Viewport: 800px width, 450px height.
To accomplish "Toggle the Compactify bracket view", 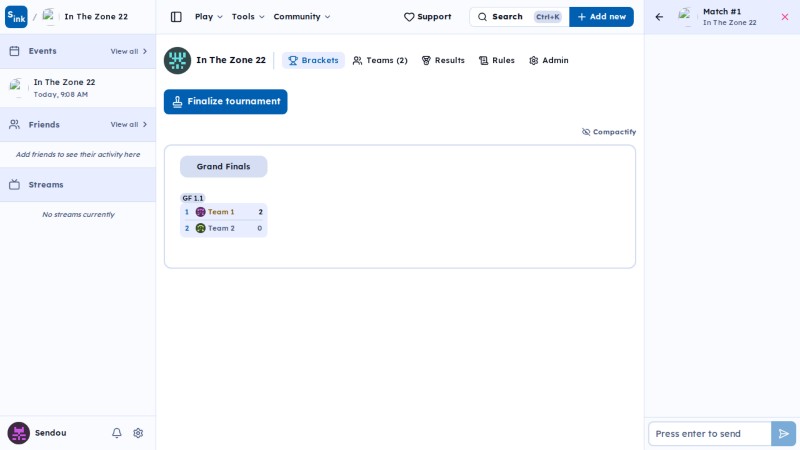I will coord(609,132).
